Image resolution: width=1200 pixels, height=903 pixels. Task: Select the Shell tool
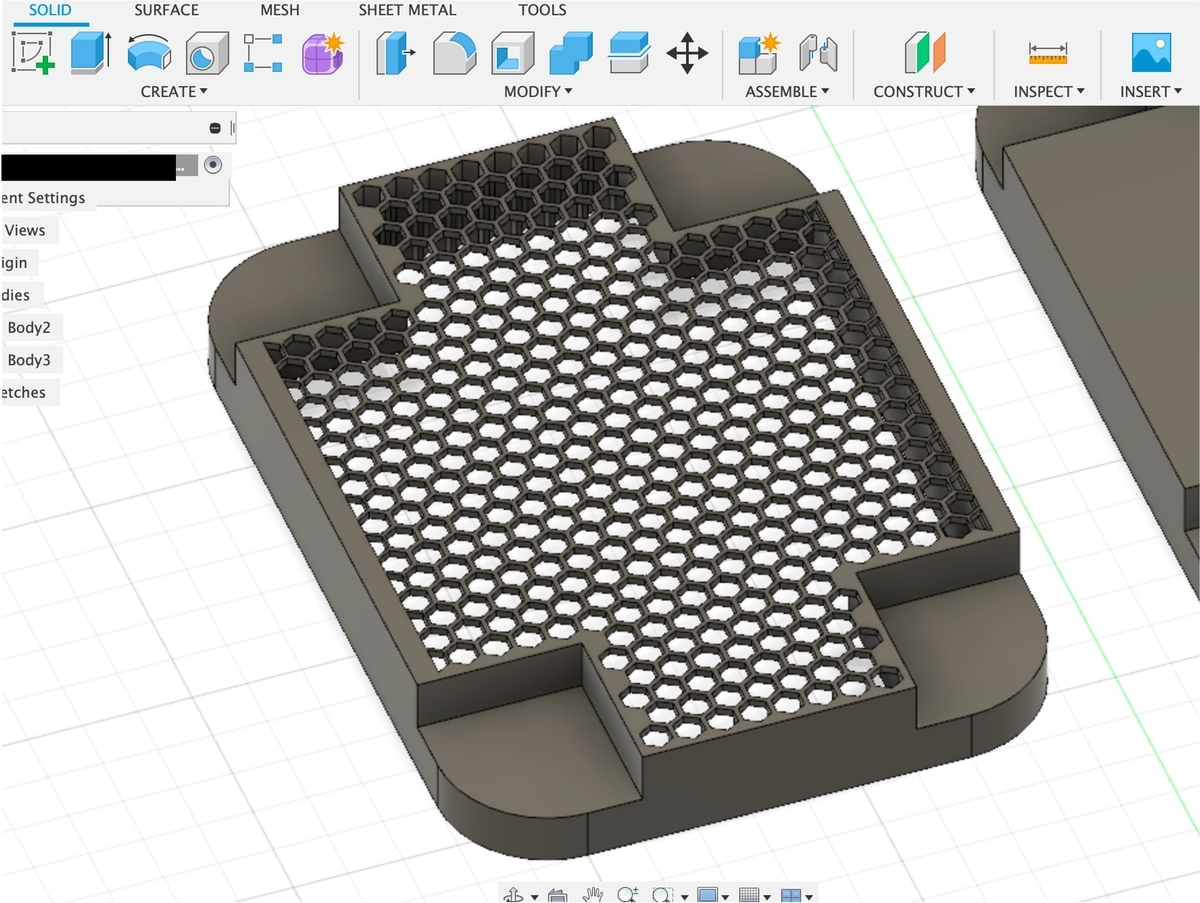pos(512,52)
